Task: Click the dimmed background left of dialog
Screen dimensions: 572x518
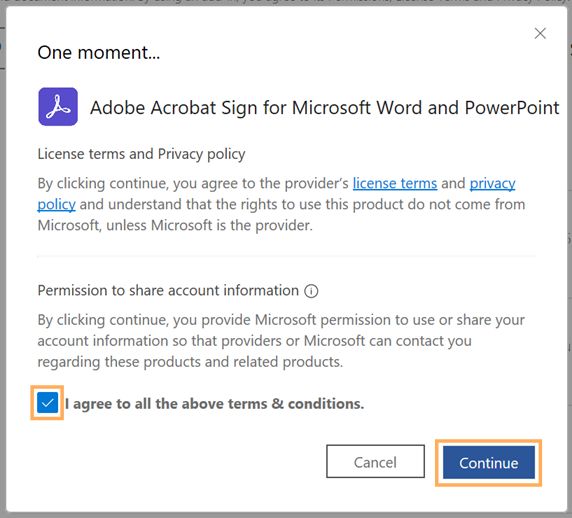Action: tap(3, 255)
